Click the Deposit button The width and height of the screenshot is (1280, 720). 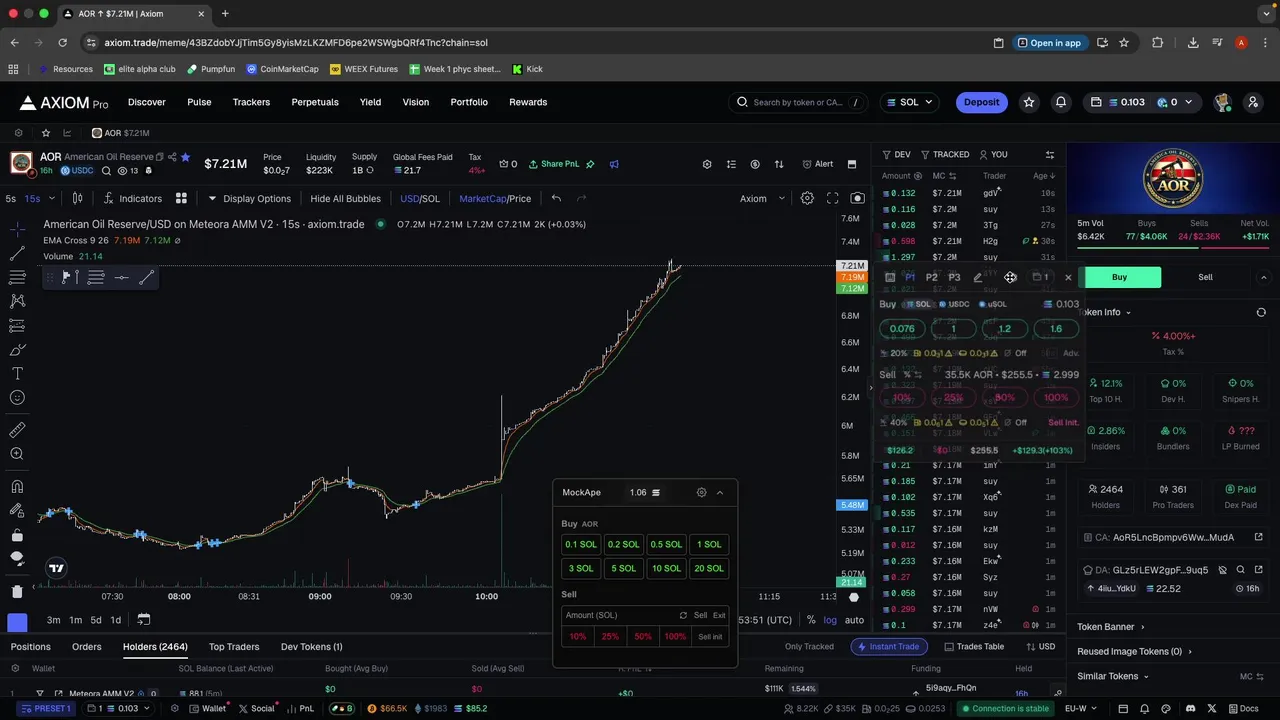tap(981, 102)
